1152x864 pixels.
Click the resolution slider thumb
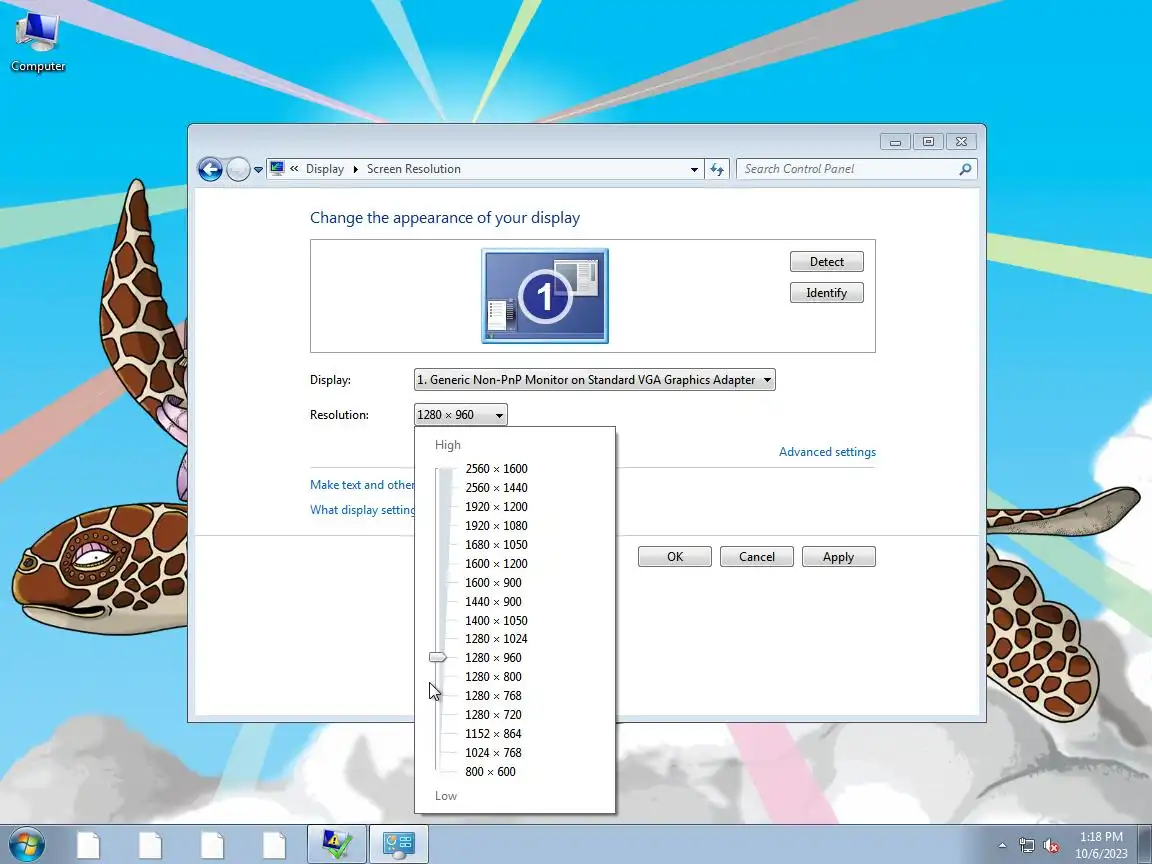(437, 658)
